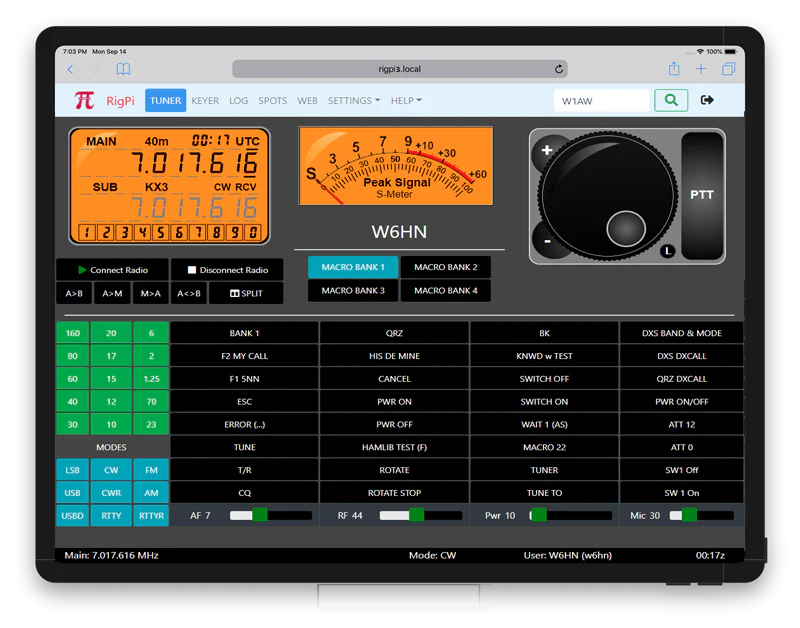The height and width of the screenshot is (628, 800).
Task: Click the W1AW callsign input field
Action: click(x=602, y=101)
